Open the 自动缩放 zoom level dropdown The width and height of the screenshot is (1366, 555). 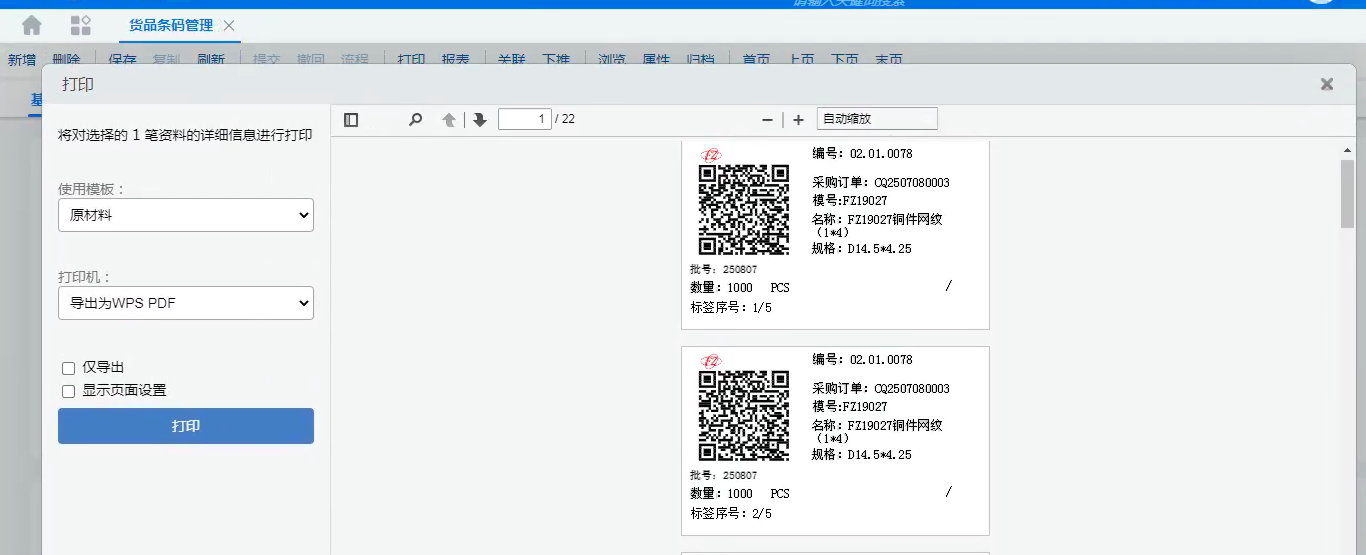[876, 119]
